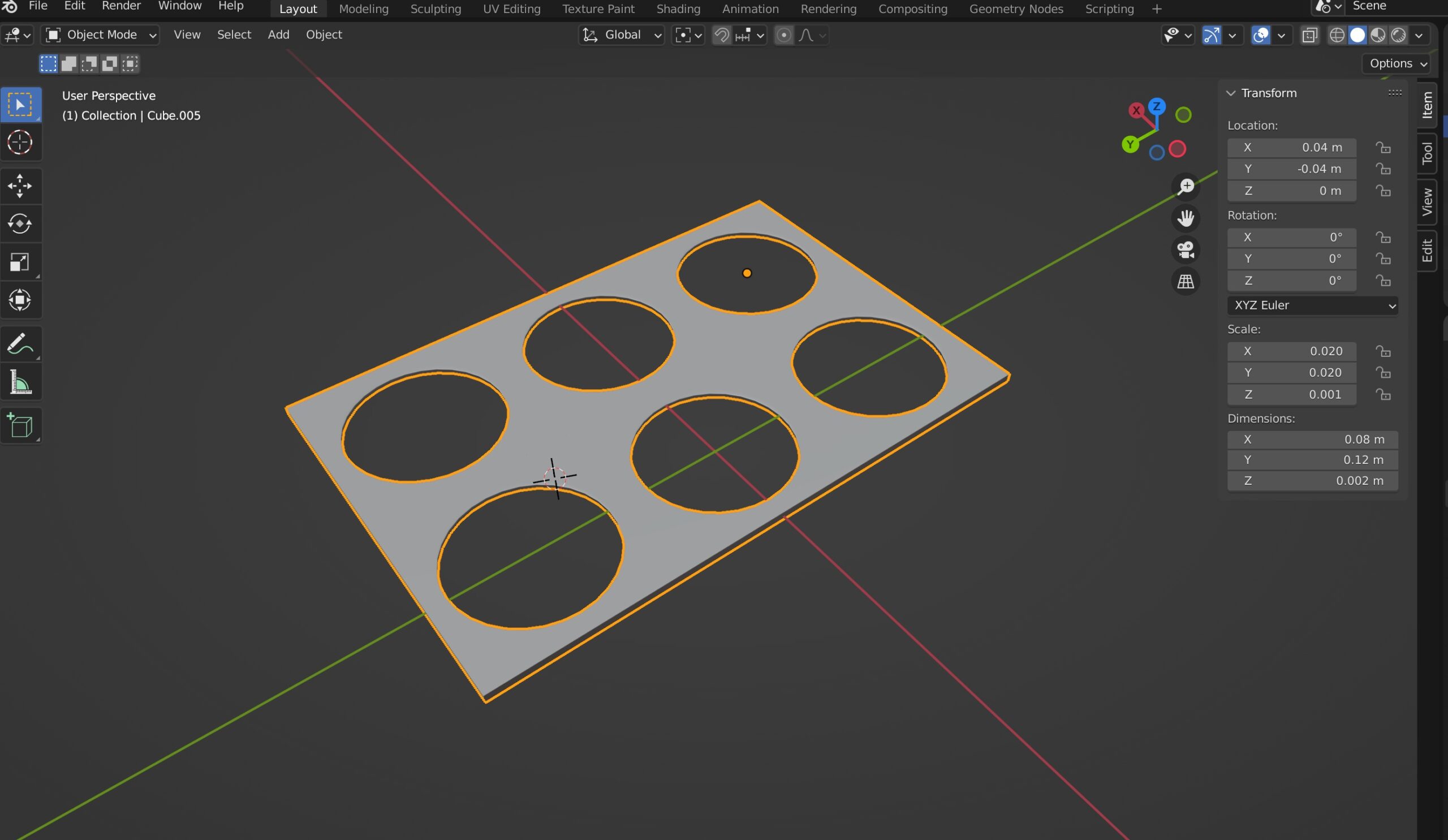This screenshot has width=1448, height=840.
Task: Select the Rotate tool
Action: coord(21,223)
